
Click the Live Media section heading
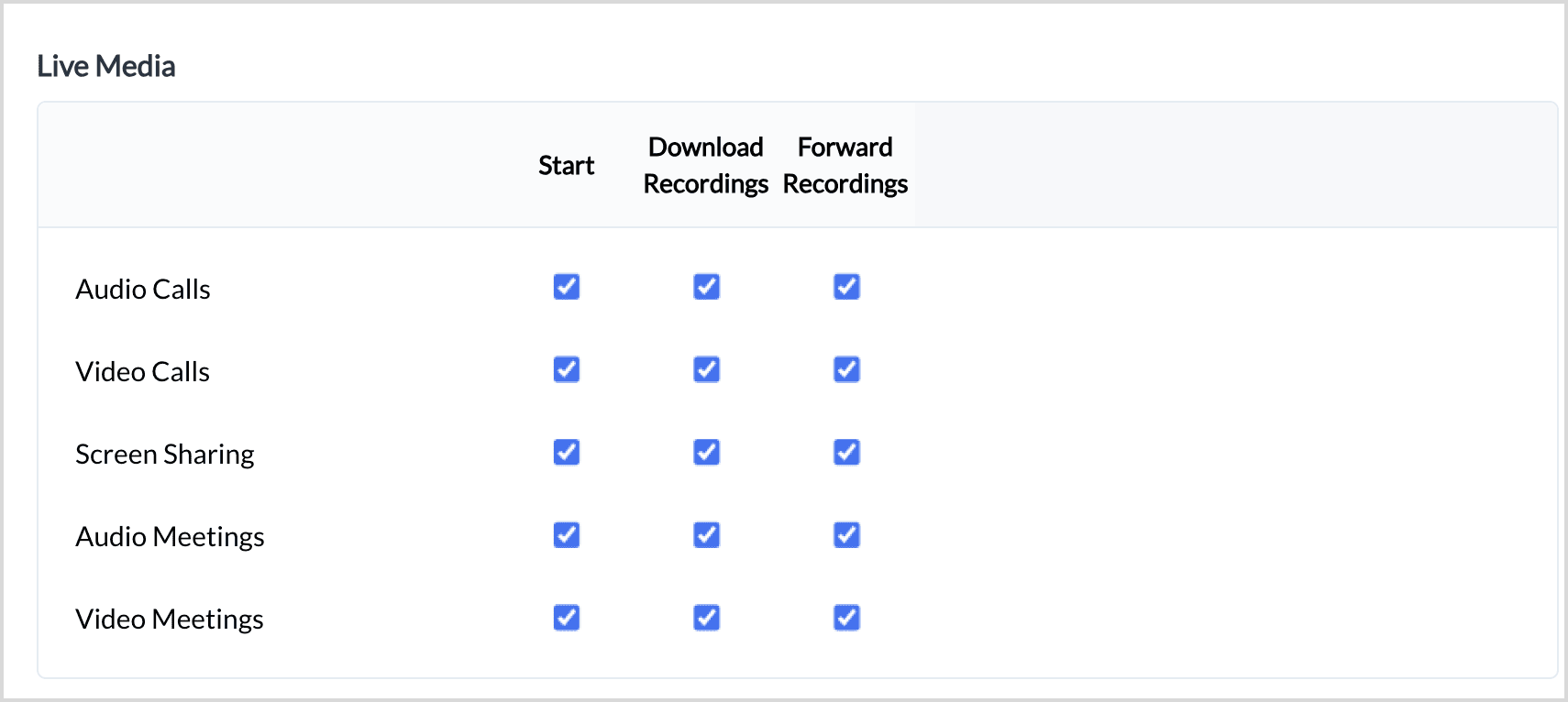106,66
